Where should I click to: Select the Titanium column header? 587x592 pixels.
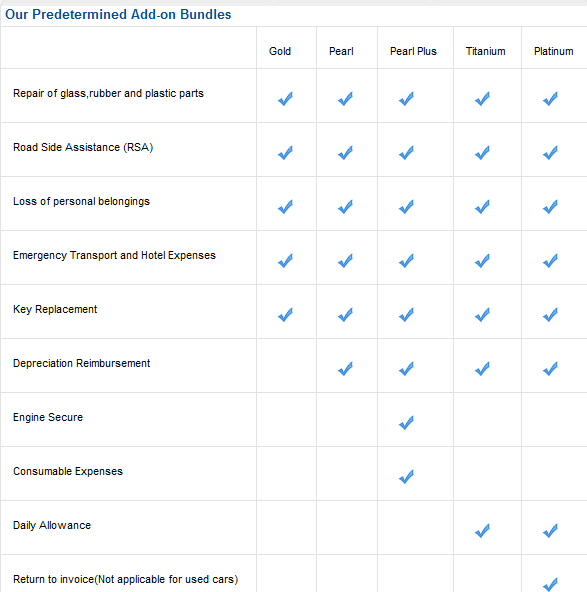pos(485,51)
